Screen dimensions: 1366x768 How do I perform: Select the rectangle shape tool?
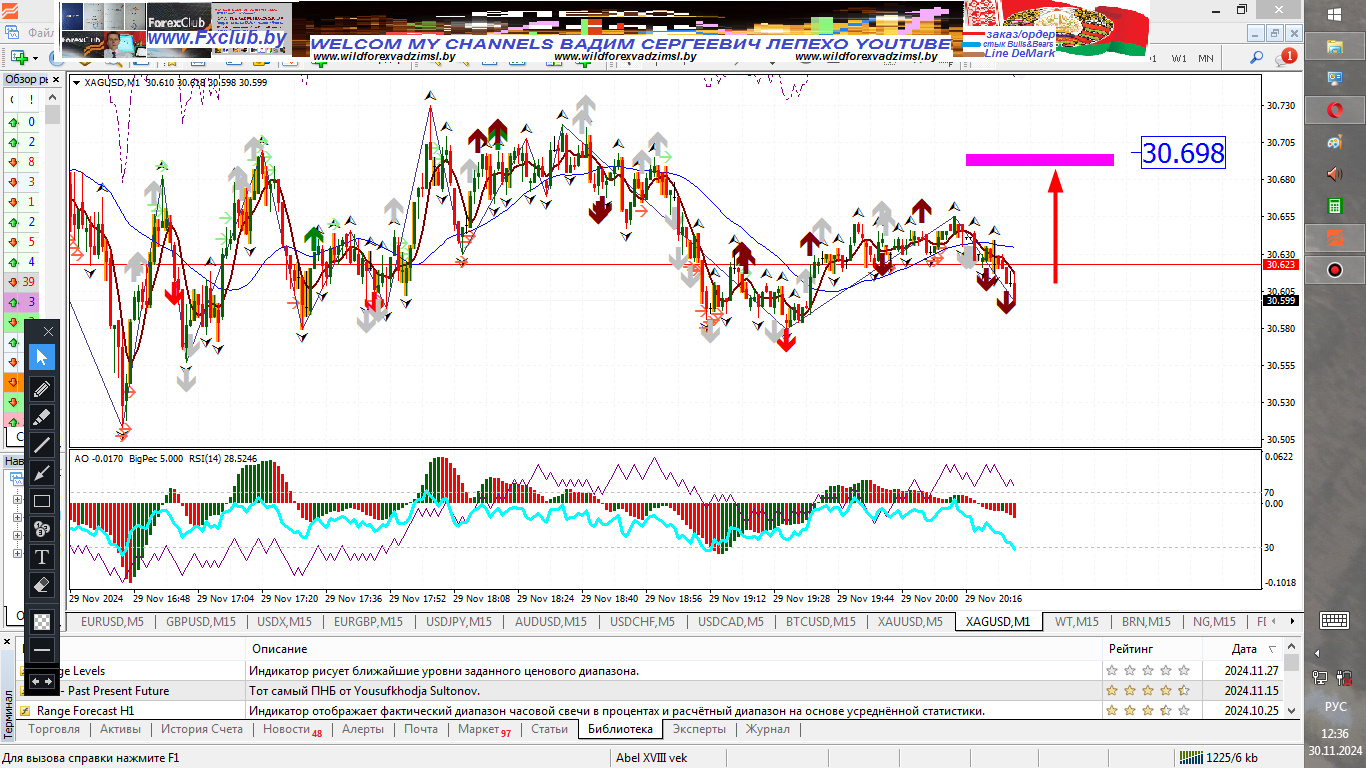tap(42, 501)
